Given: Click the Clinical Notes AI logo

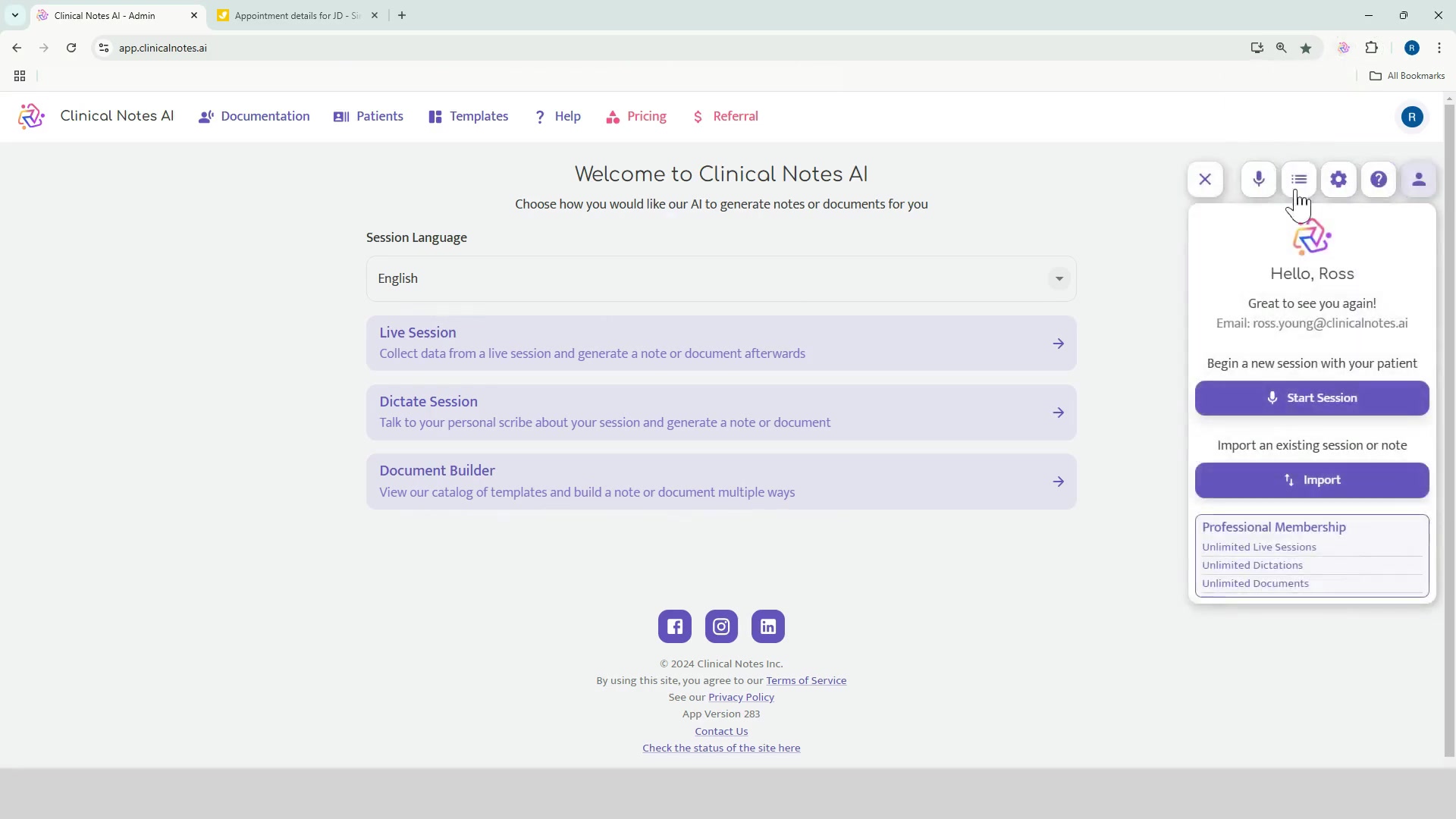Looking at the screenshot, I should point(31,117).
